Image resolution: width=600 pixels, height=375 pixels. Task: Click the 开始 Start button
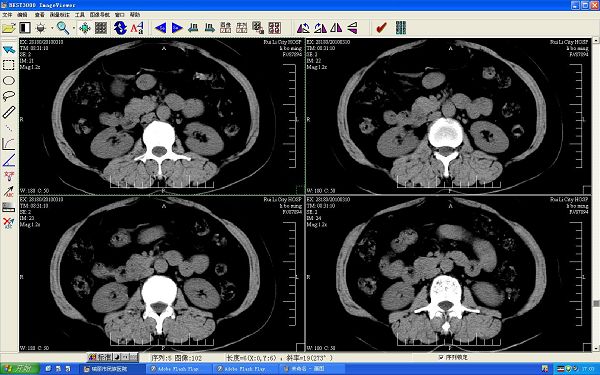click(x=20, y=369)
